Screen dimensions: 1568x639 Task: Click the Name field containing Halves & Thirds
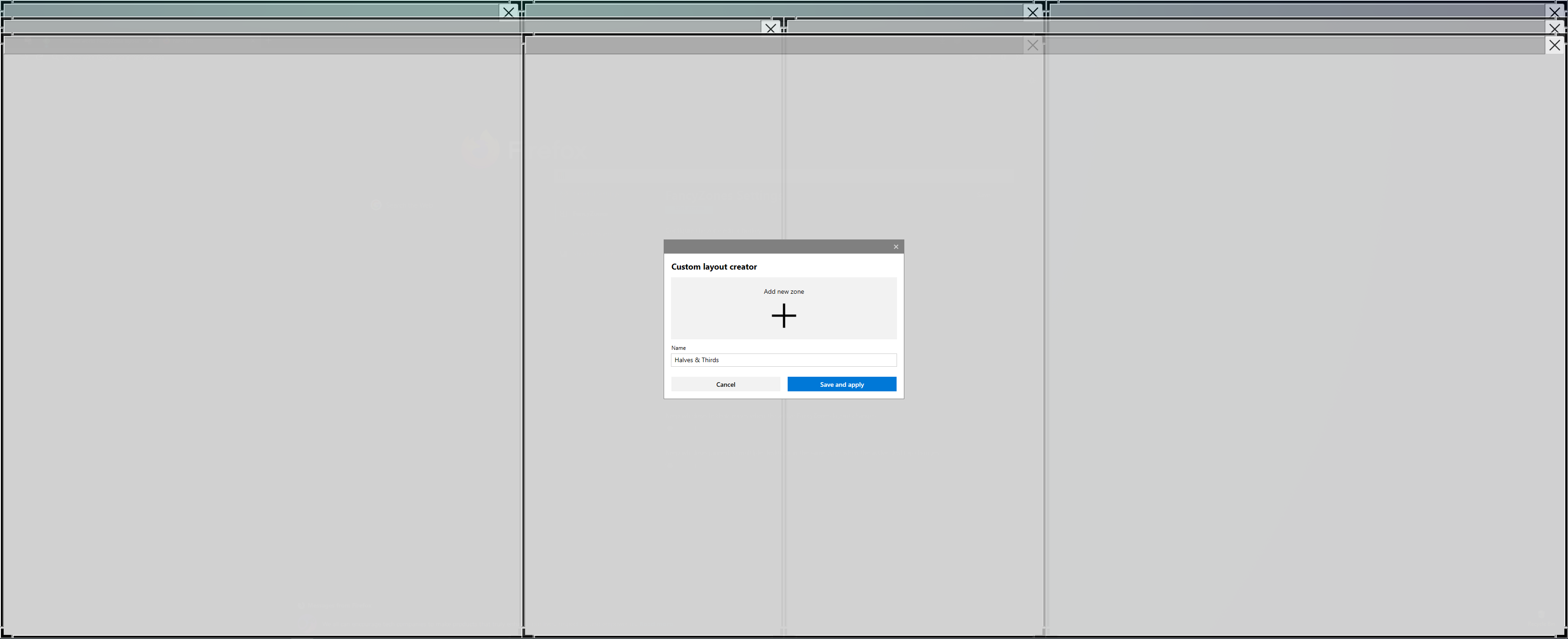pyautogui.click(x=784, y=360)
